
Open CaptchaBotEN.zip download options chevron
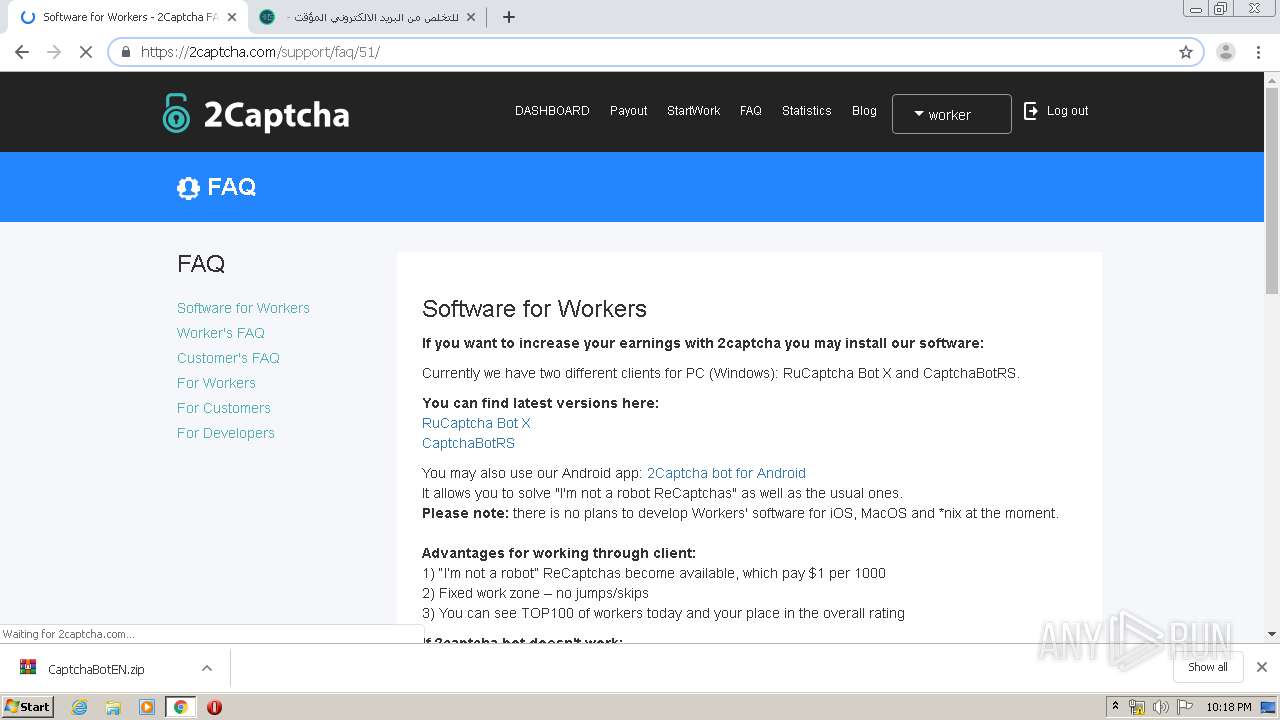point(206,668)
